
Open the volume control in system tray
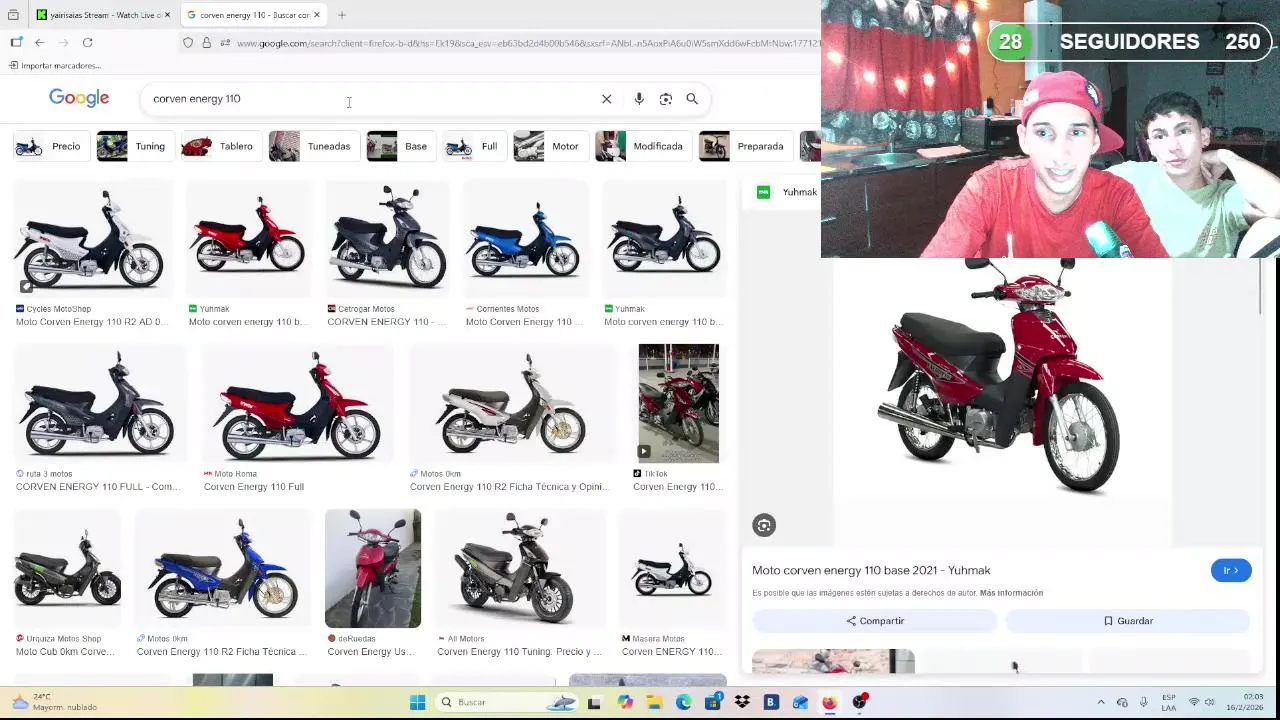click(1209, 702)
